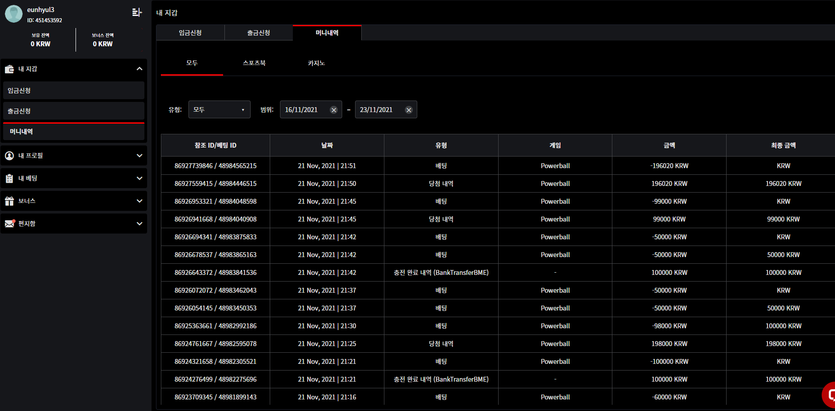Click reference ID 86926072072 / 48983462043
The width and height of the screenshot is (835, 411).
click(216, 290)
